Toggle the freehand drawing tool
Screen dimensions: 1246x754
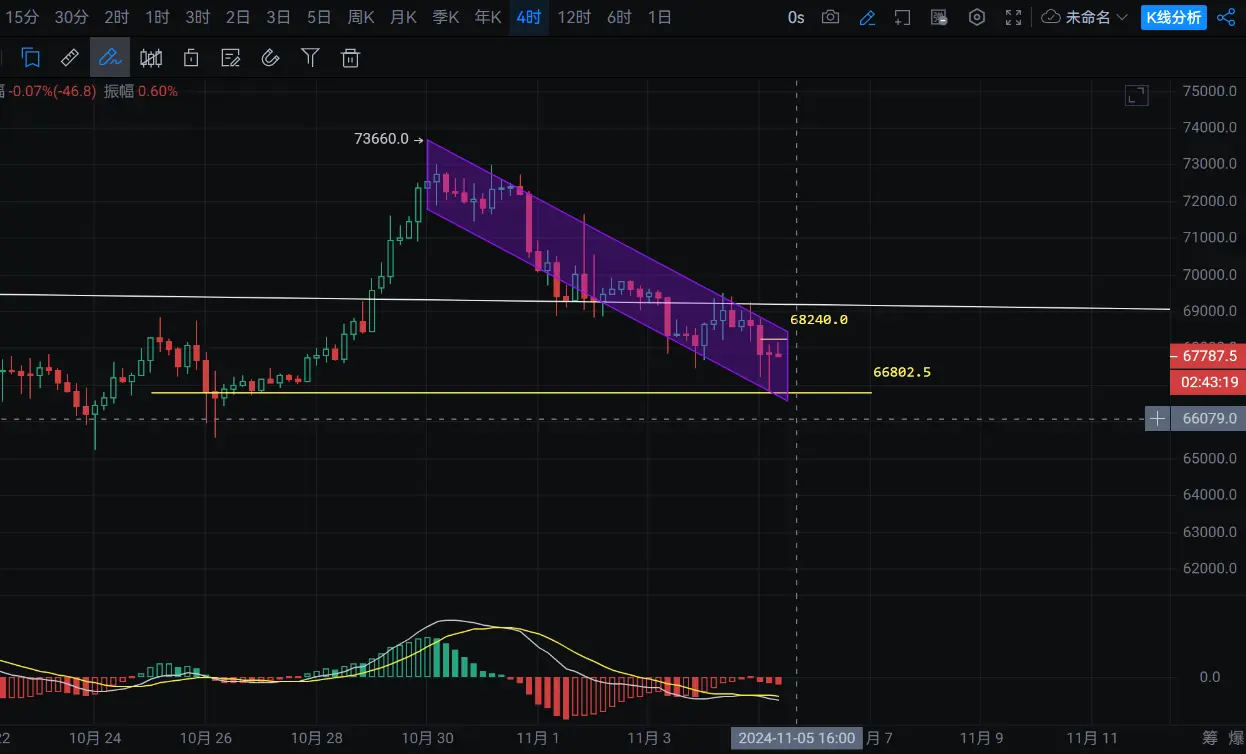tap(109, 58)
